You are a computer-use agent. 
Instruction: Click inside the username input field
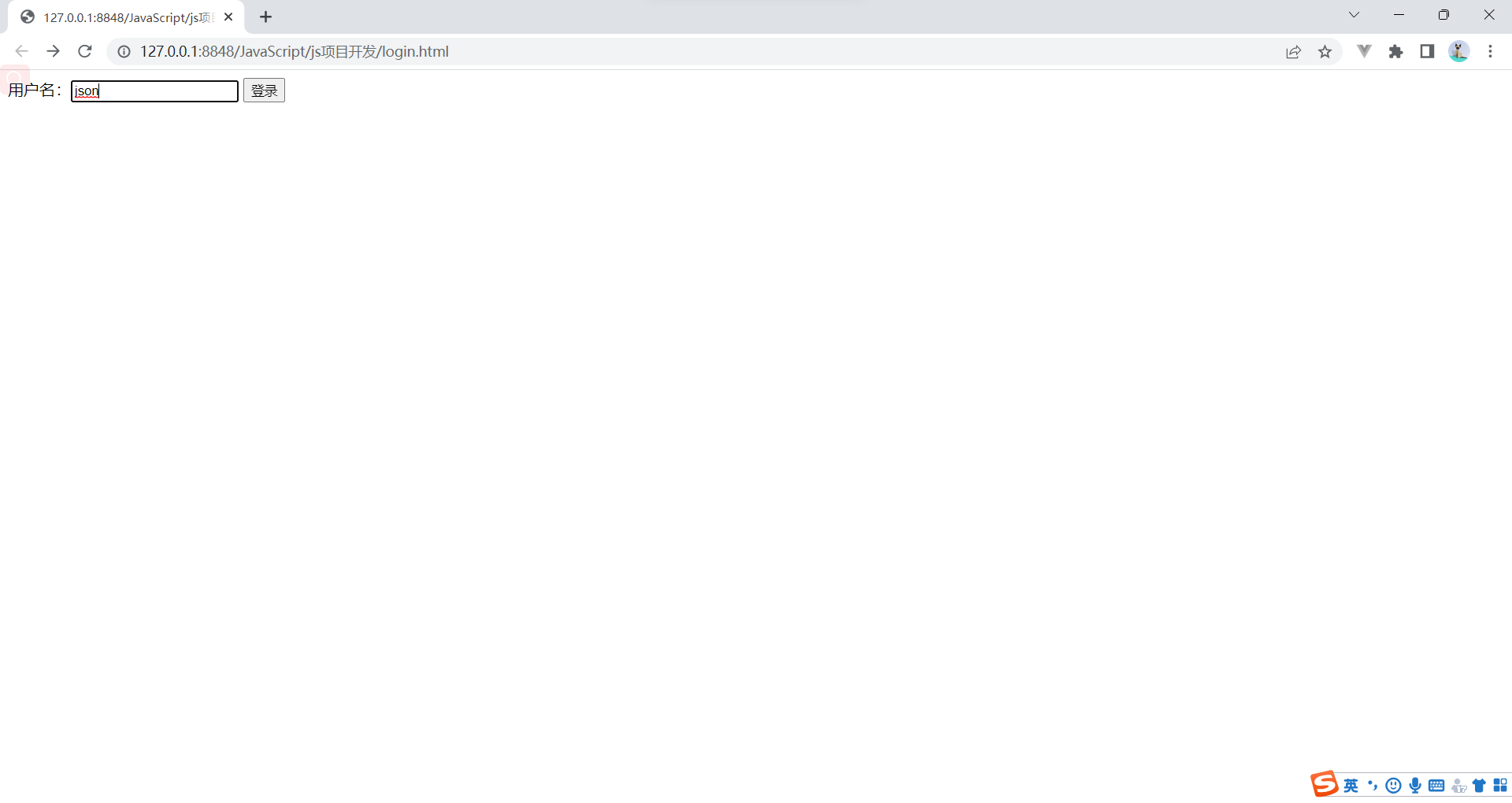(154, 91)
